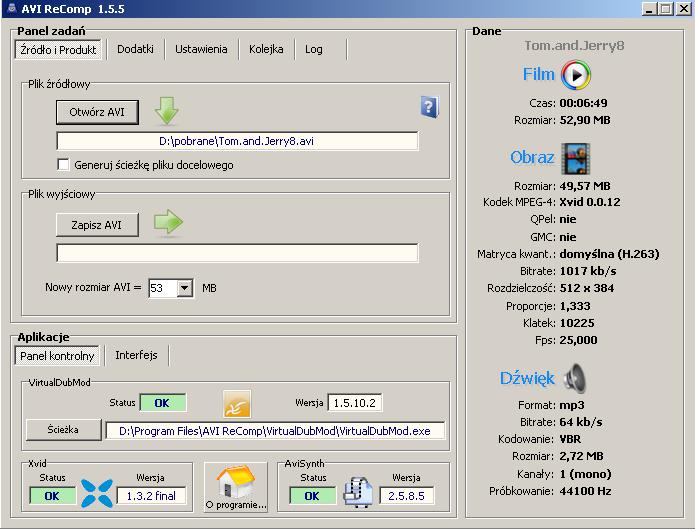Play the film with the Film play icon
The width and height of the screenshot is (695, 529).
pyautogui.click(x=576, y=75)
